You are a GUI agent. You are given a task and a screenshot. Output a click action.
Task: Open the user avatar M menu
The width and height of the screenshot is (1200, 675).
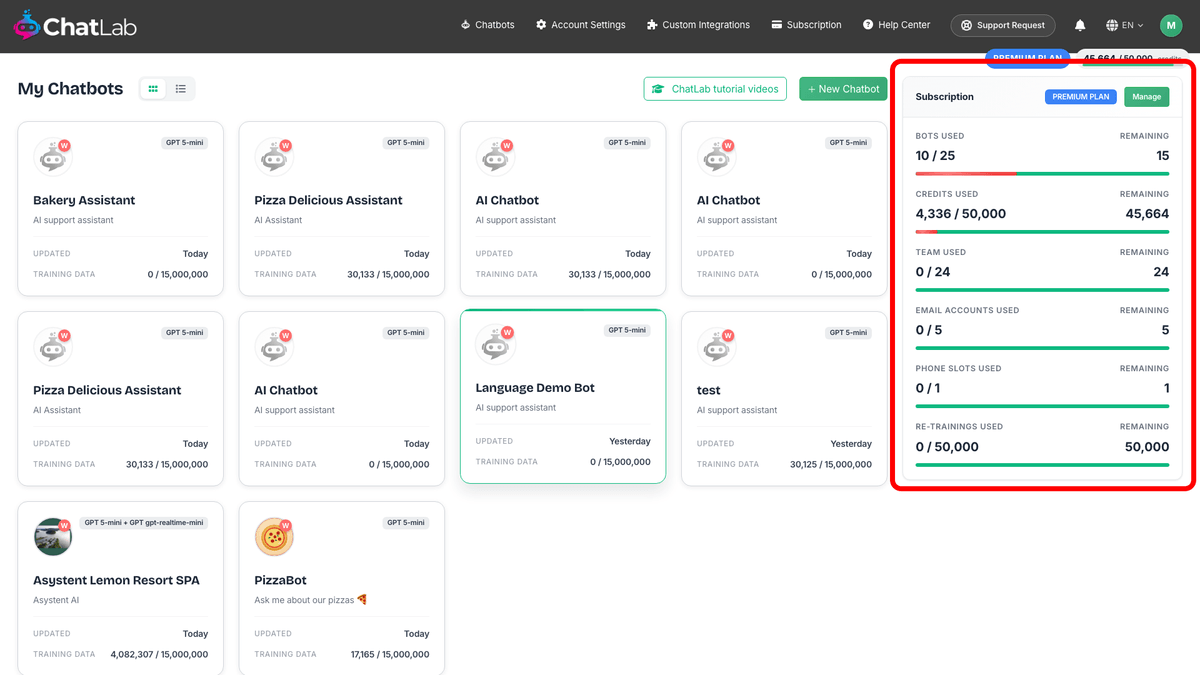[1171, 25]
